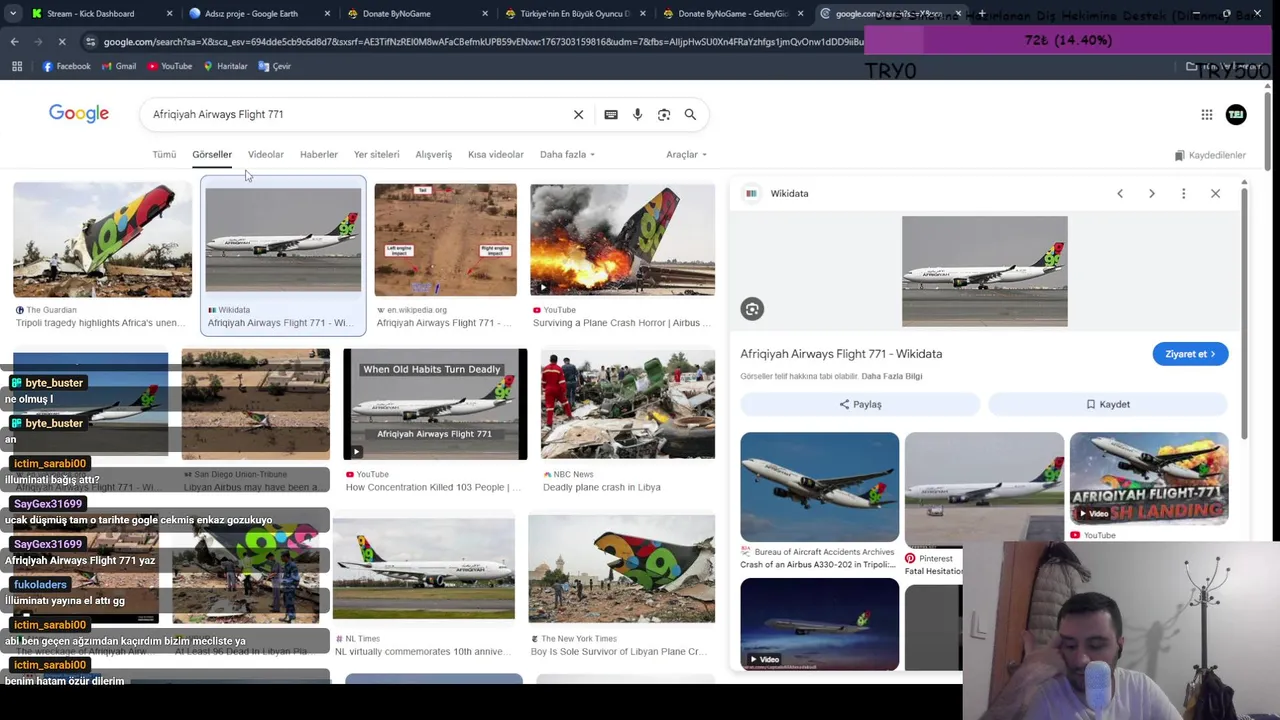
Task: Open large Wikidata preview image
Action: coord(985,271)
